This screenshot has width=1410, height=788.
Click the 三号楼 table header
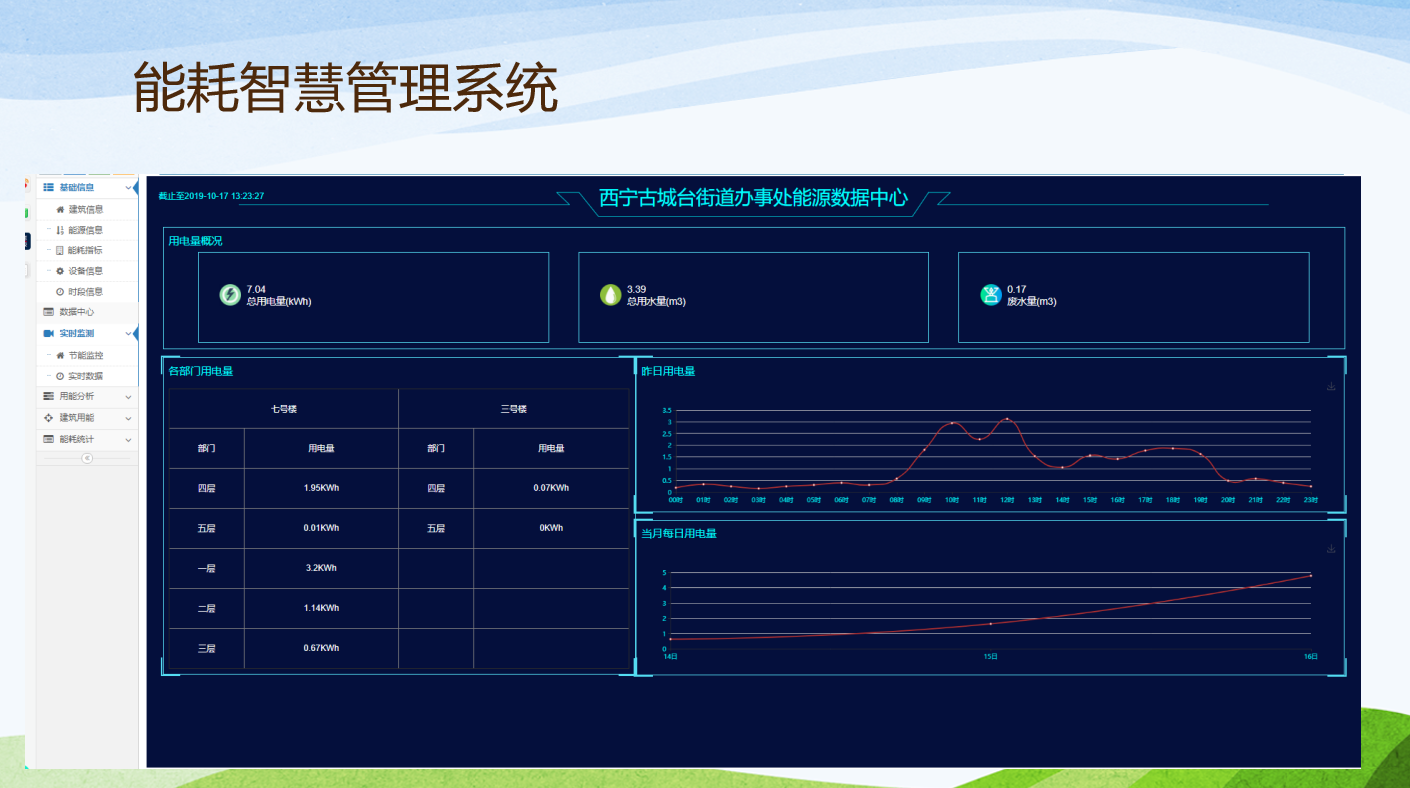(513, 409)
